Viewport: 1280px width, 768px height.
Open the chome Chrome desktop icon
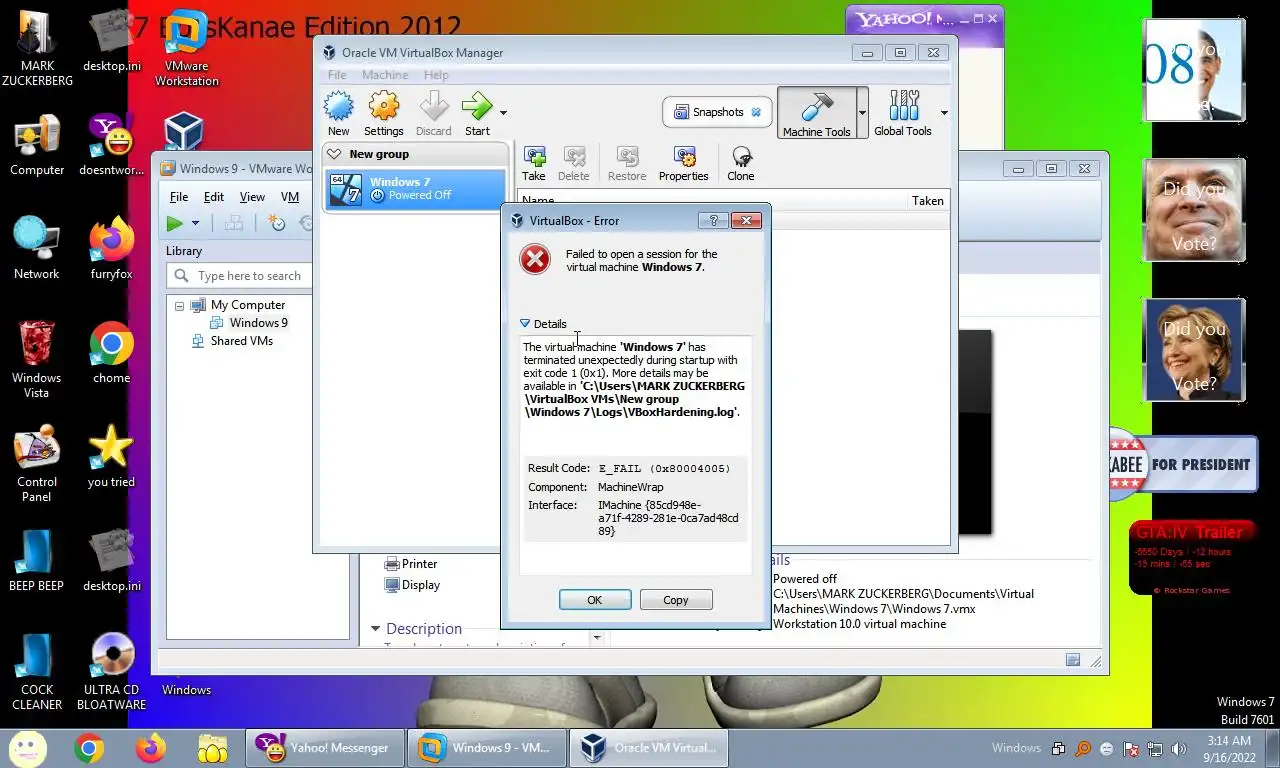(111, 353)
